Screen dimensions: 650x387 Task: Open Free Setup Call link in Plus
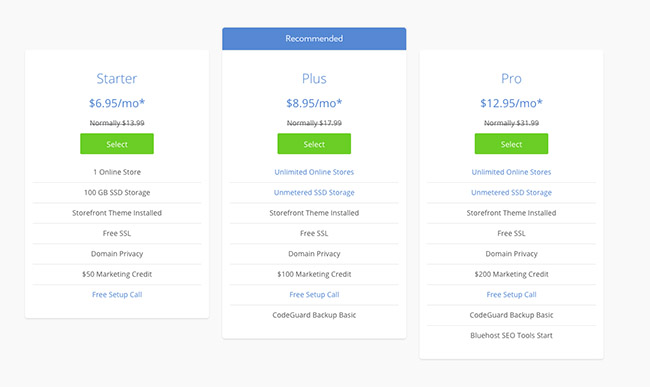pos(314,295)
